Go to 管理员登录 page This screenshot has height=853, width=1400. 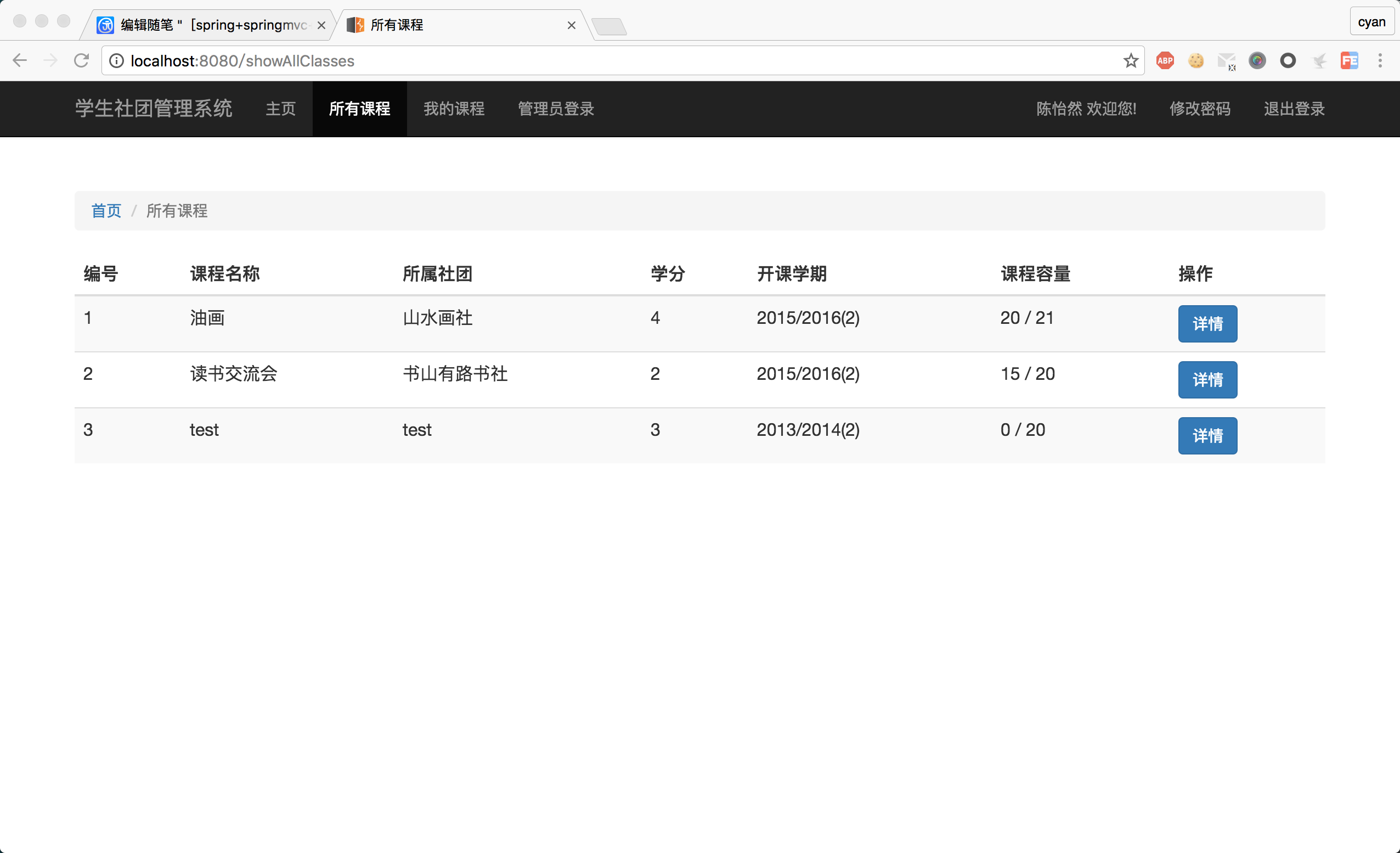pyautogui.click(x=555, y=109)
